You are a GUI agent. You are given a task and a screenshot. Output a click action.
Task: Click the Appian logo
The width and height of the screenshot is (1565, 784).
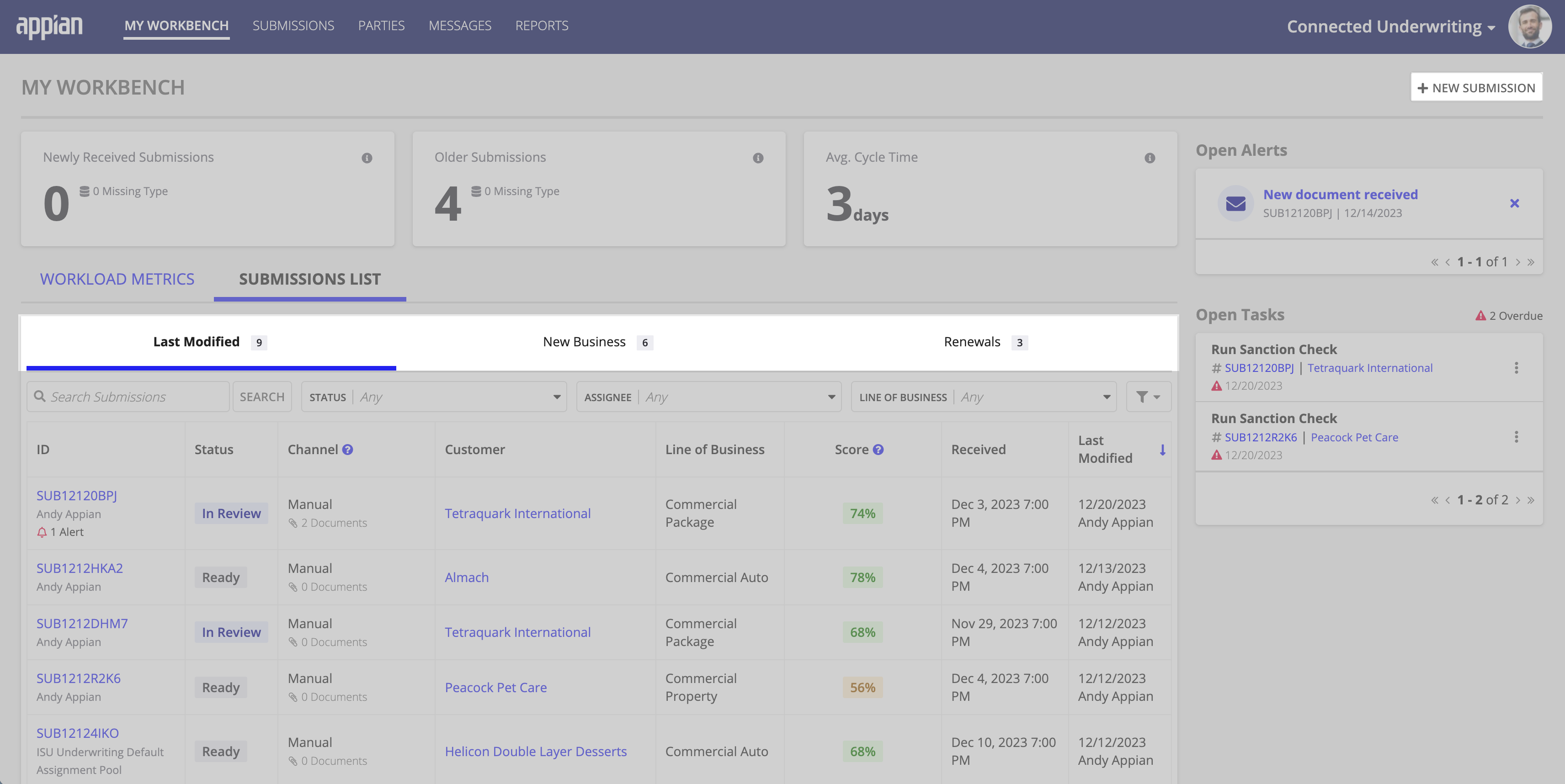tap(49, 26)
